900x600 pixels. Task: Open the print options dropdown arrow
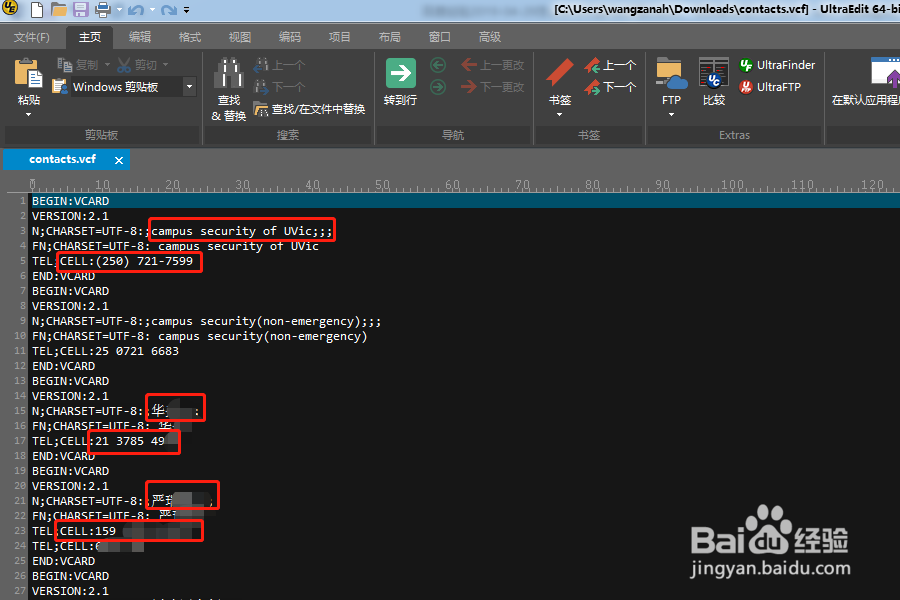pyautogui.click(x=119, y=10)
